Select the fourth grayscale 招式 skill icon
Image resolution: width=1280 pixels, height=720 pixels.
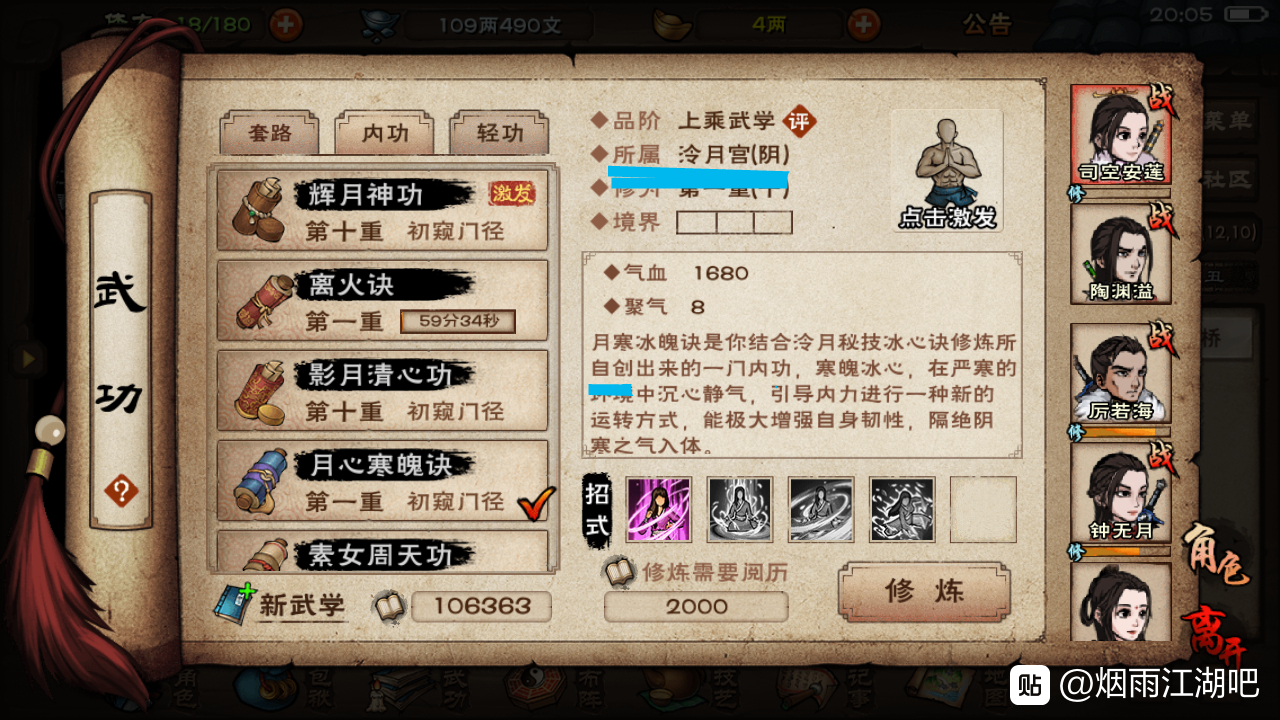(902, 509)
